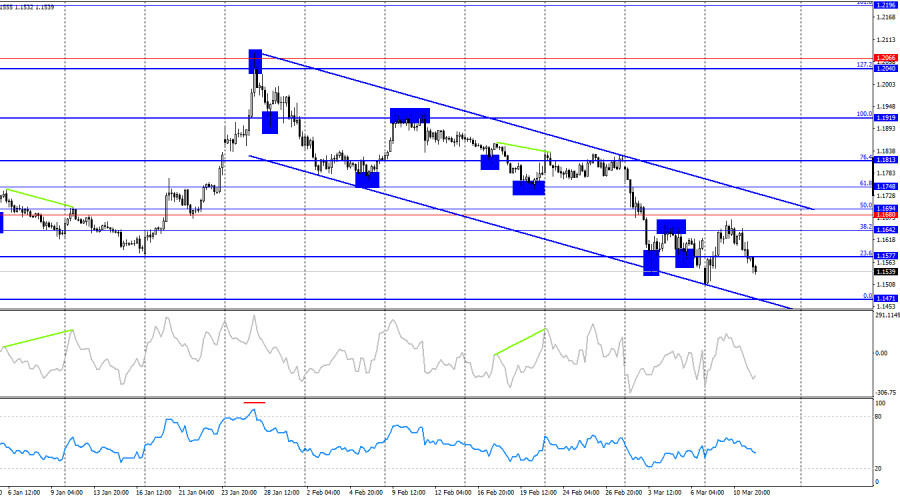Click the 16 Jan 12:00 time axis label
Viewport: 900px width, 500px height.
point(156,492)
